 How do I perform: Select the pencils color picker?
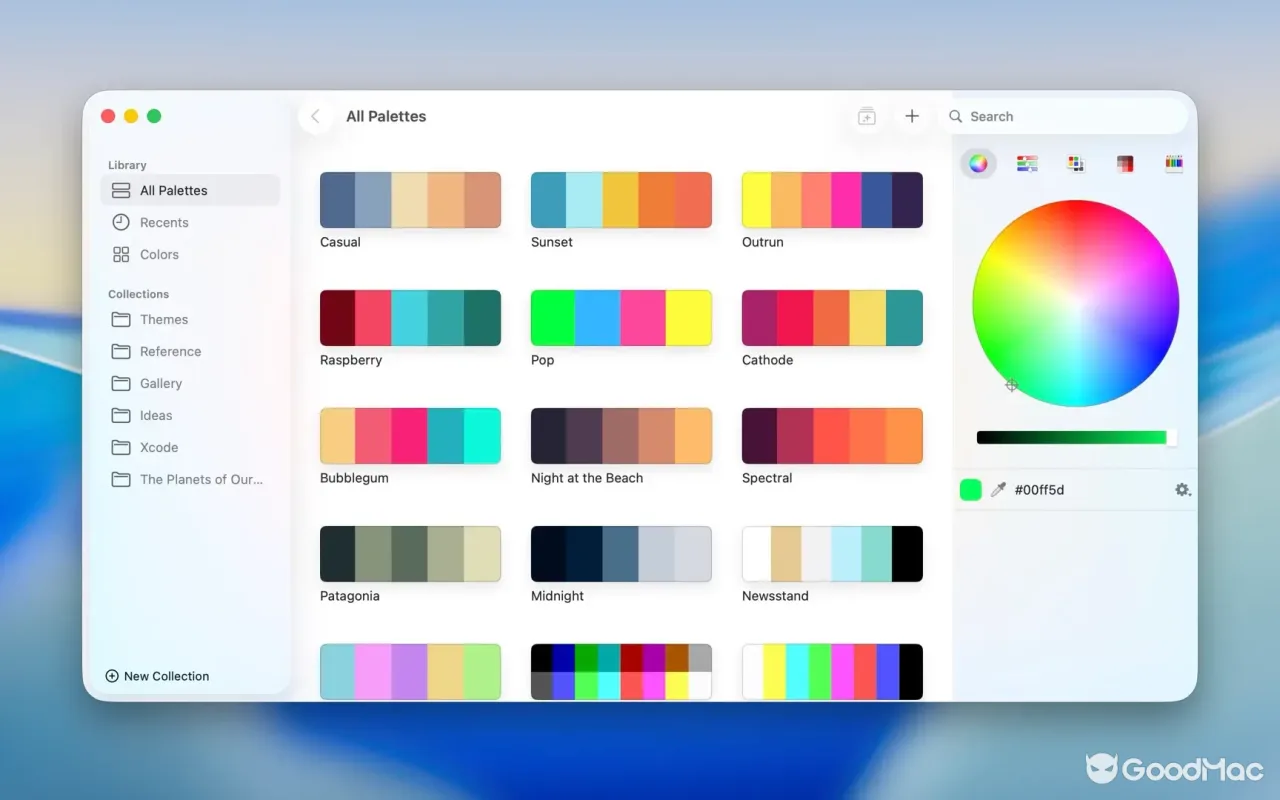pyautogui.click(x=1174, y=164)
